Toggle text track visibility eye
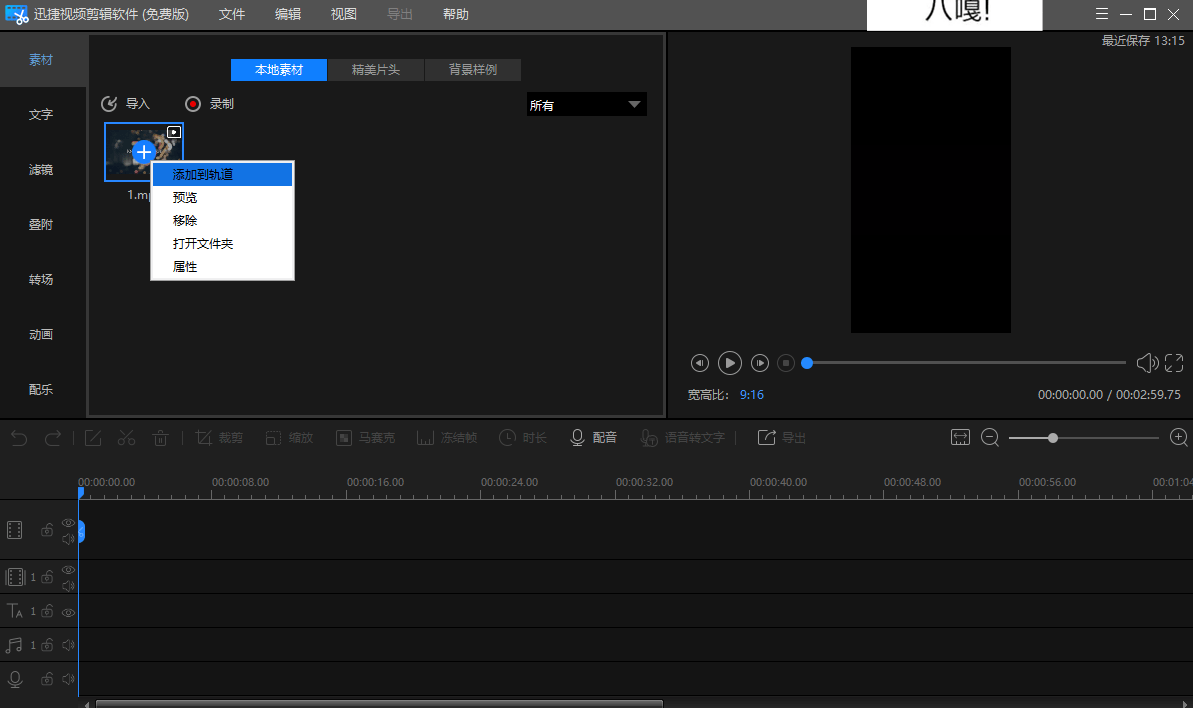 [68, 612]
